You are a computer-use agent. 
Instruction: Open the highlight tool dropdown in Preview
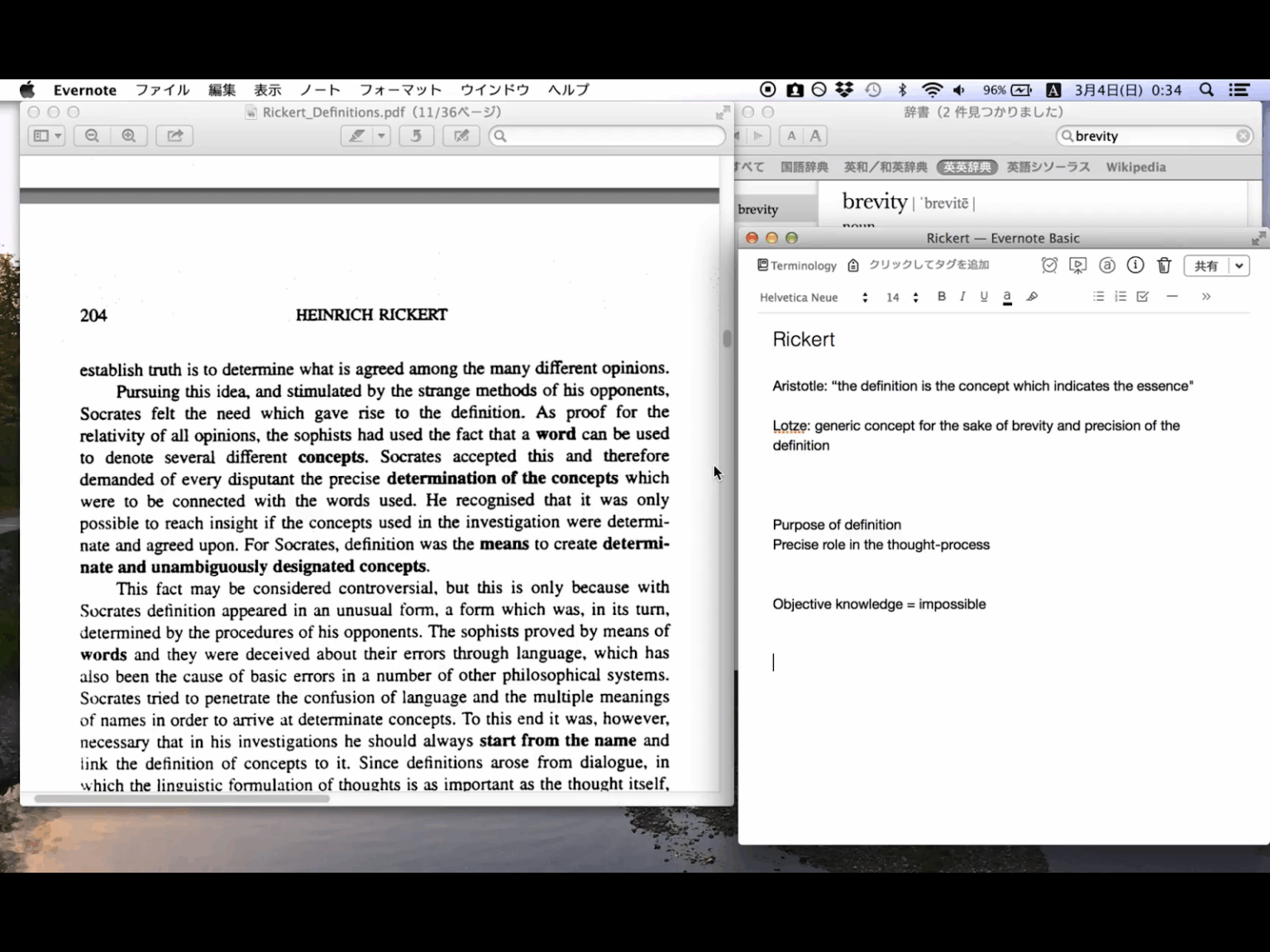382,136
